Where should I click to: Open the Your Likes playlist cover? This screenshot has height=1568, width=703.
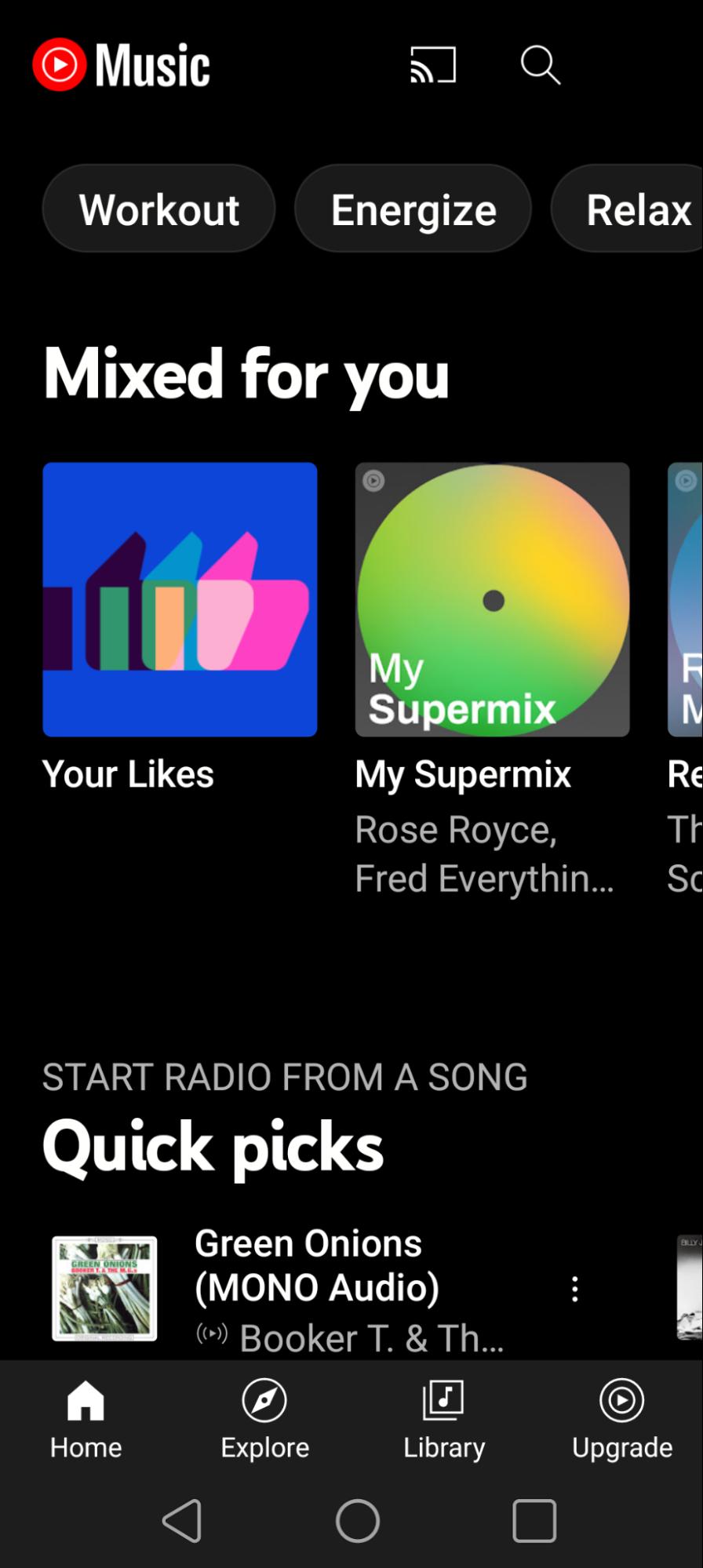tap(180, 599)
